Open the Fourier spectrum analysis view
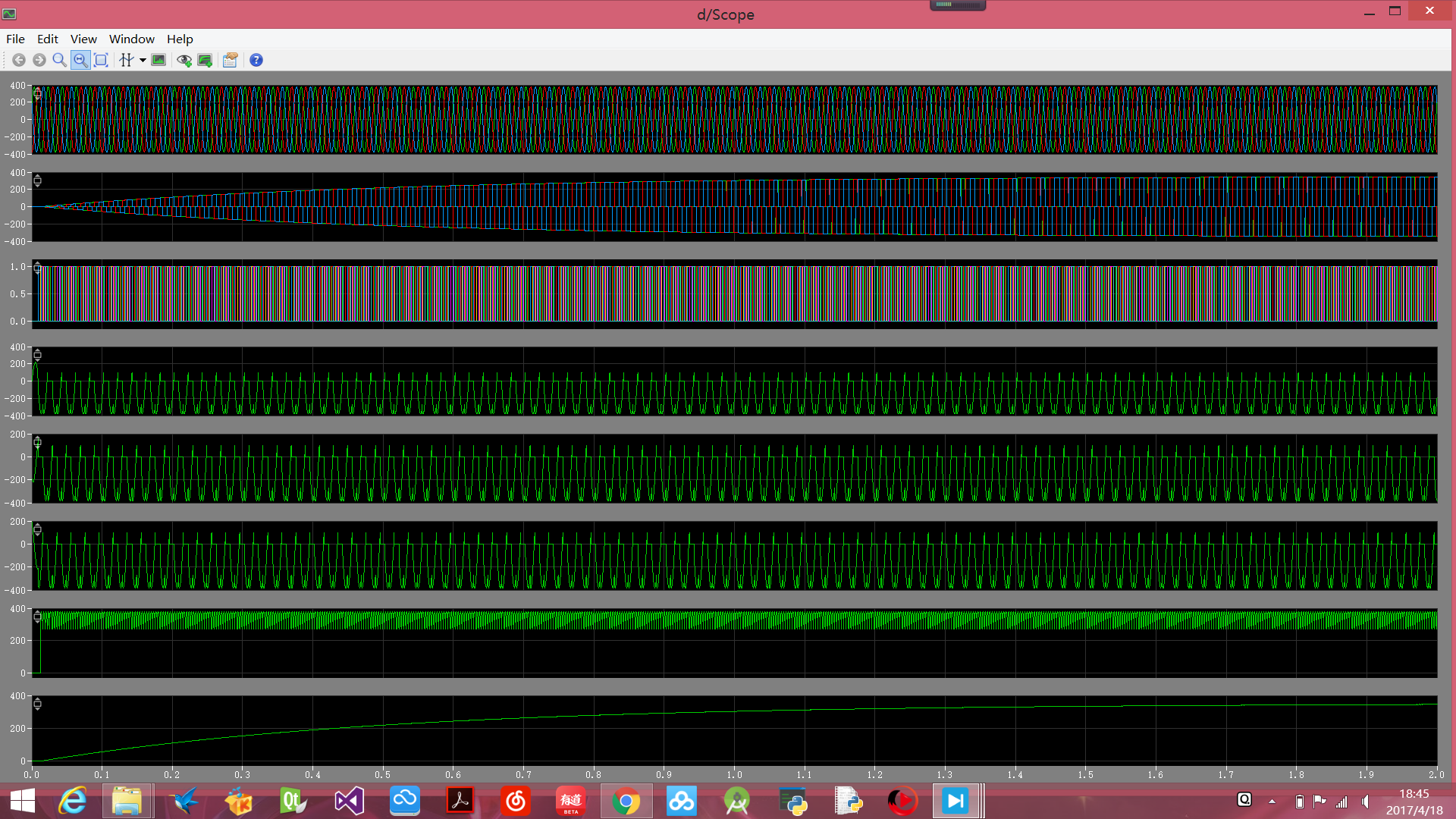1456x819 pixels. click(158, 60)
